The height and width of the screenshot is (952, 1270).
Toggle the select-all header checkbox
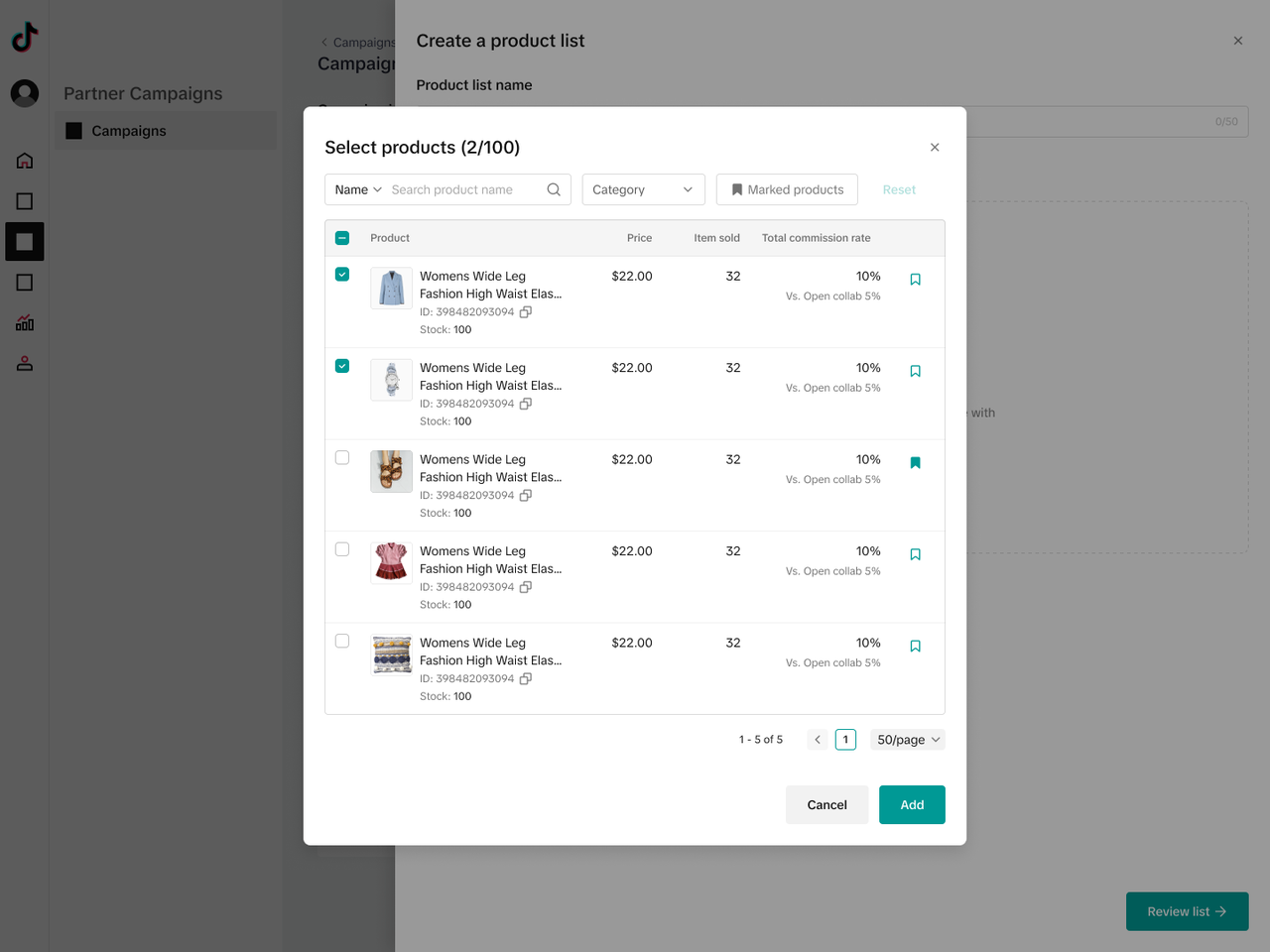[x=342, y=238]
